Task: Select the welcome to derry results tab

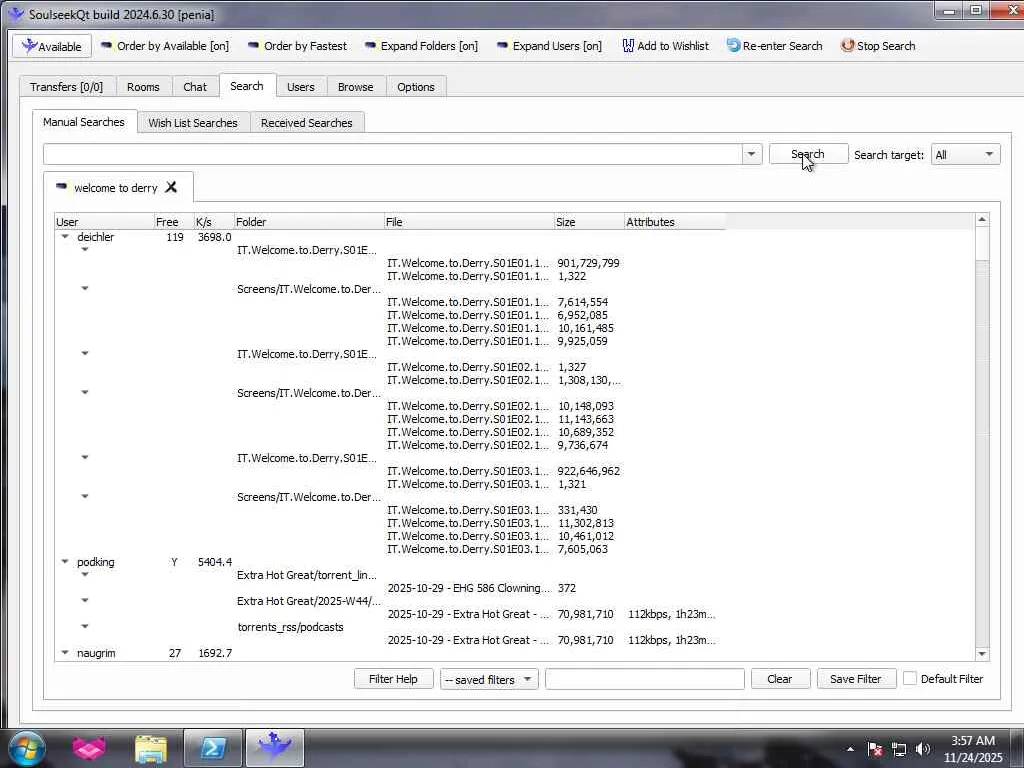Action: point(116,188)
